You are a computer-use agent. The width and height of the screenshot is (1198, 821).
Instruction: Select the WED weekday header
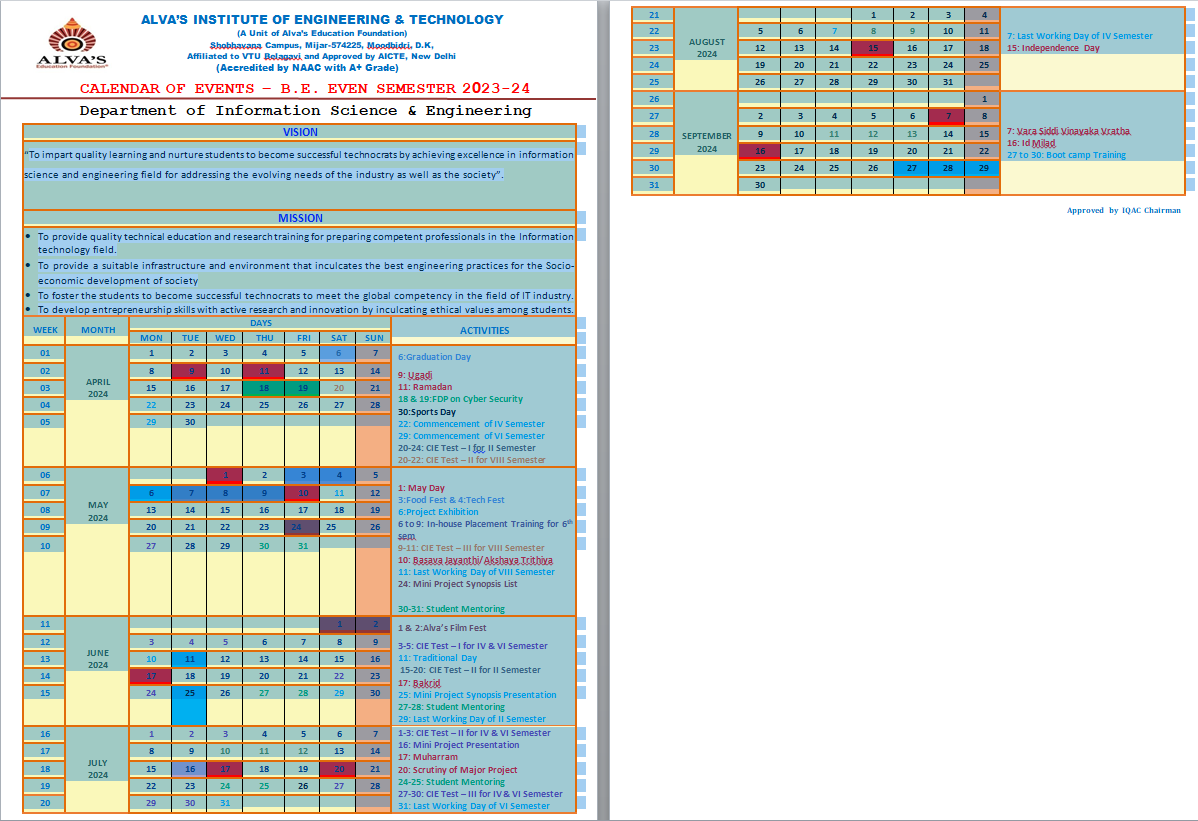225,338
